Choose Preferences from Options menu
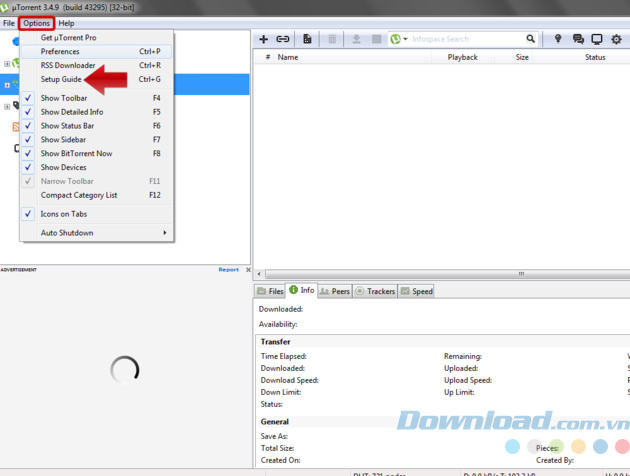The image size is (630, 476). (x=96, y=51)
